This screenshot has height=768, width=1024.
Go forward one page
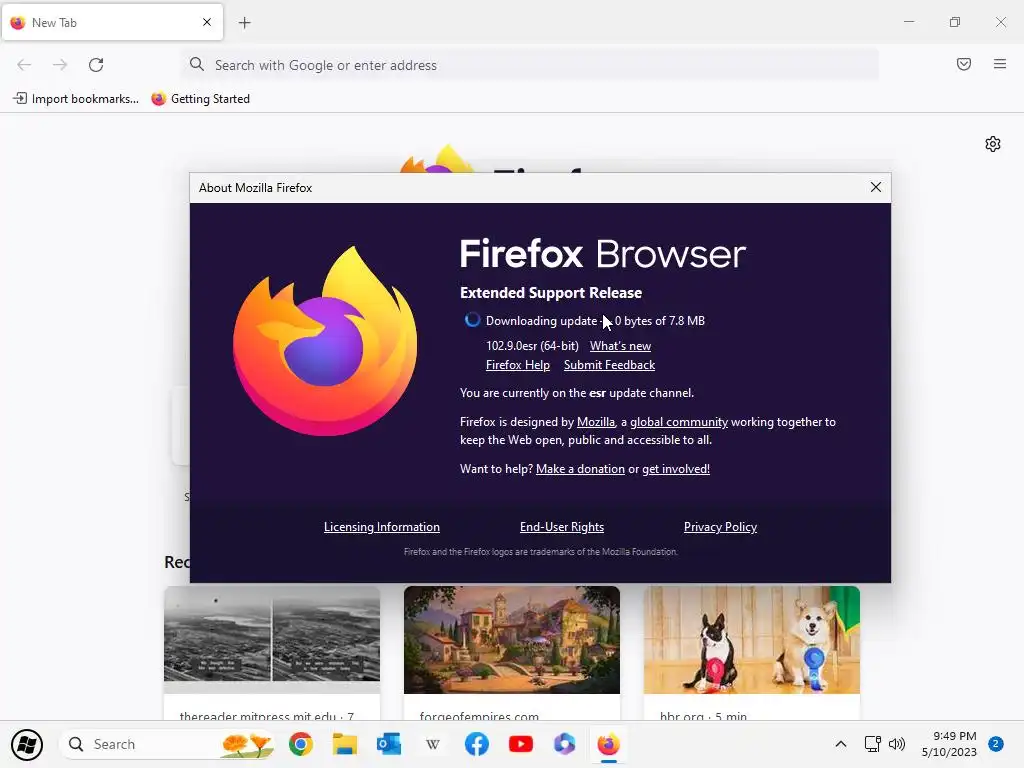(60, 65)
